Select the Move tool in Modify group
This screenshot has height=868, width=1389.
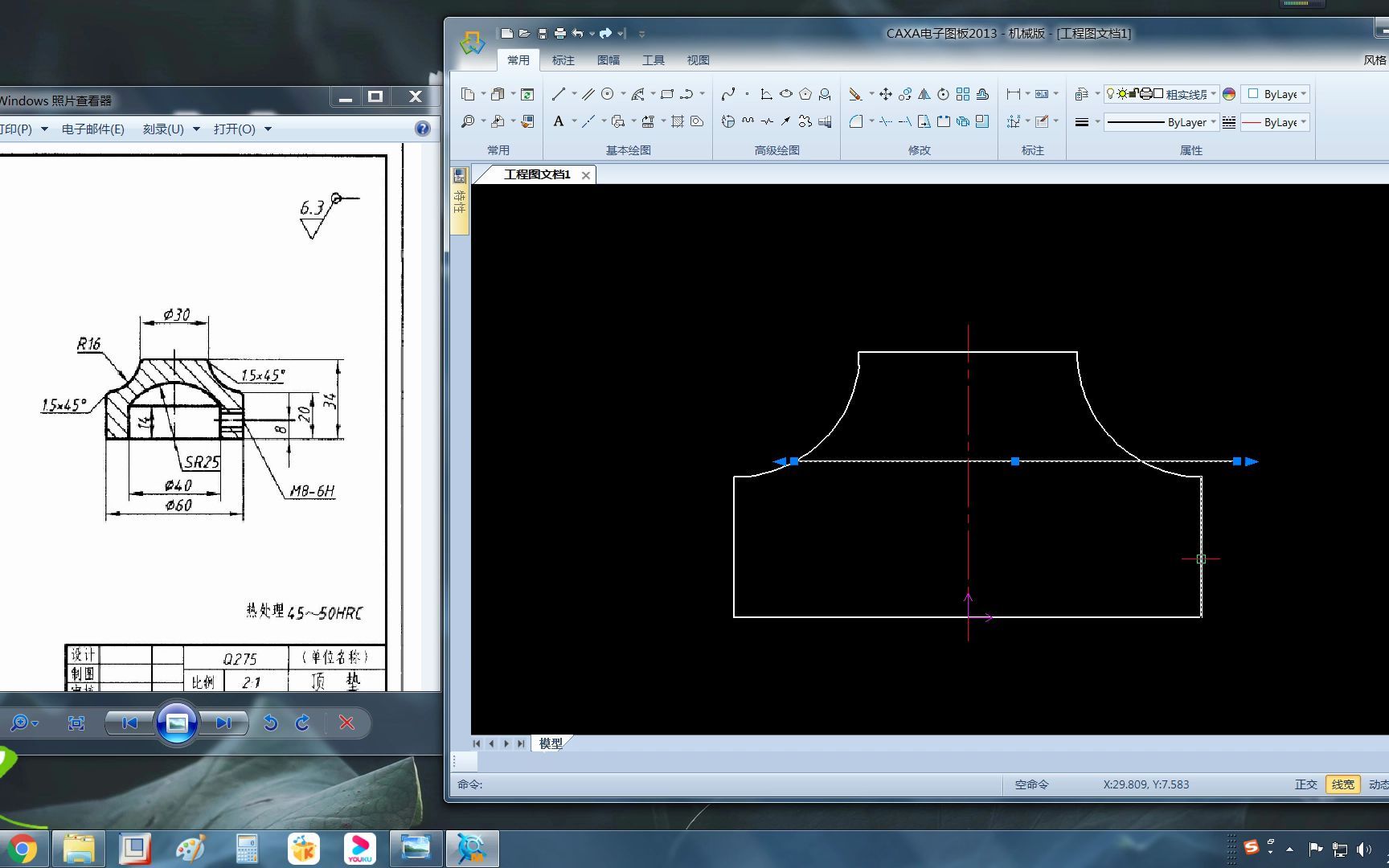point(886,94)
